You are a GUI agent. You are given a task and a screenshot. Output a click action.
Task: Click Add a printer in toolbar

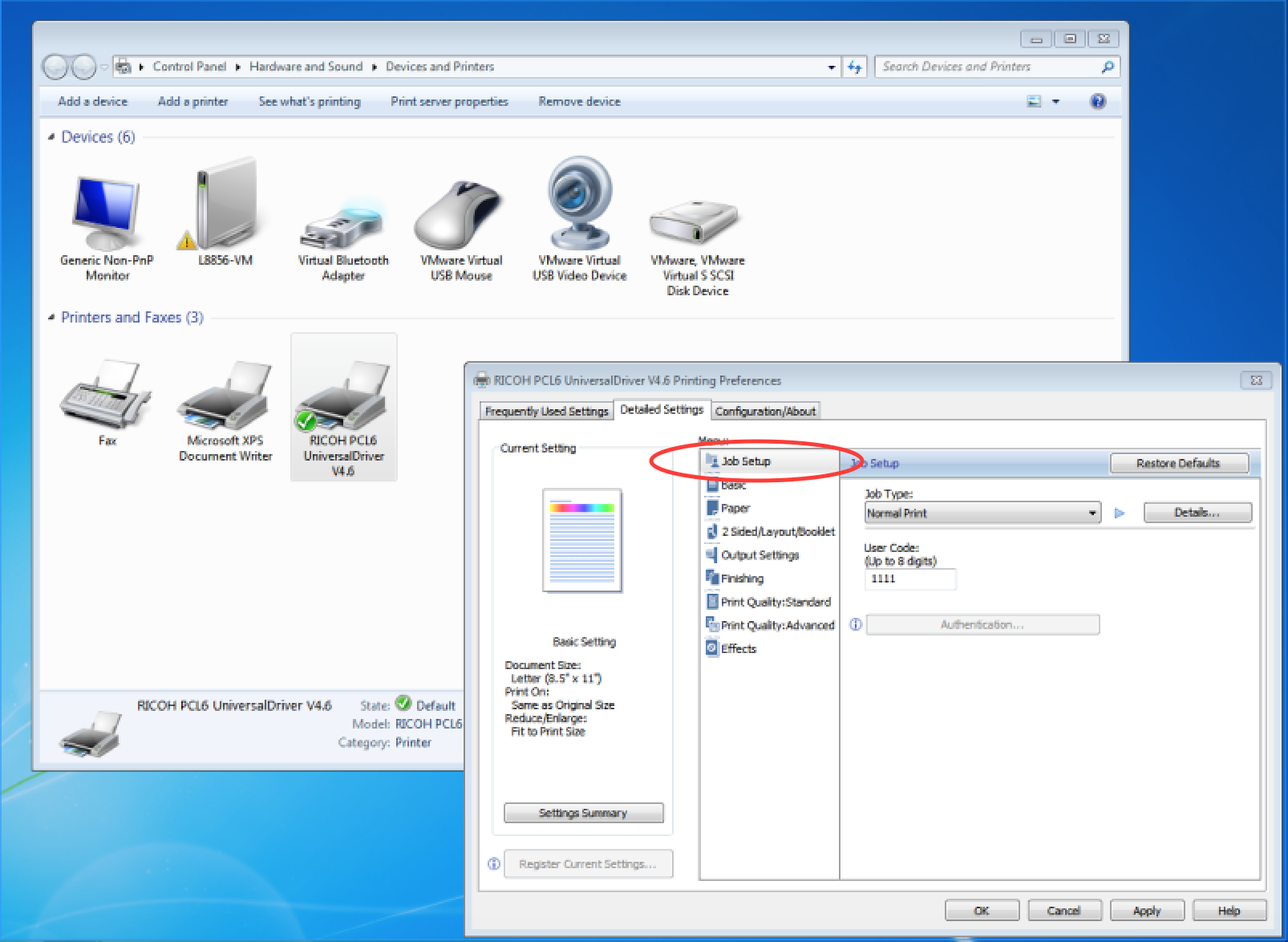click(x=192, y=101)
